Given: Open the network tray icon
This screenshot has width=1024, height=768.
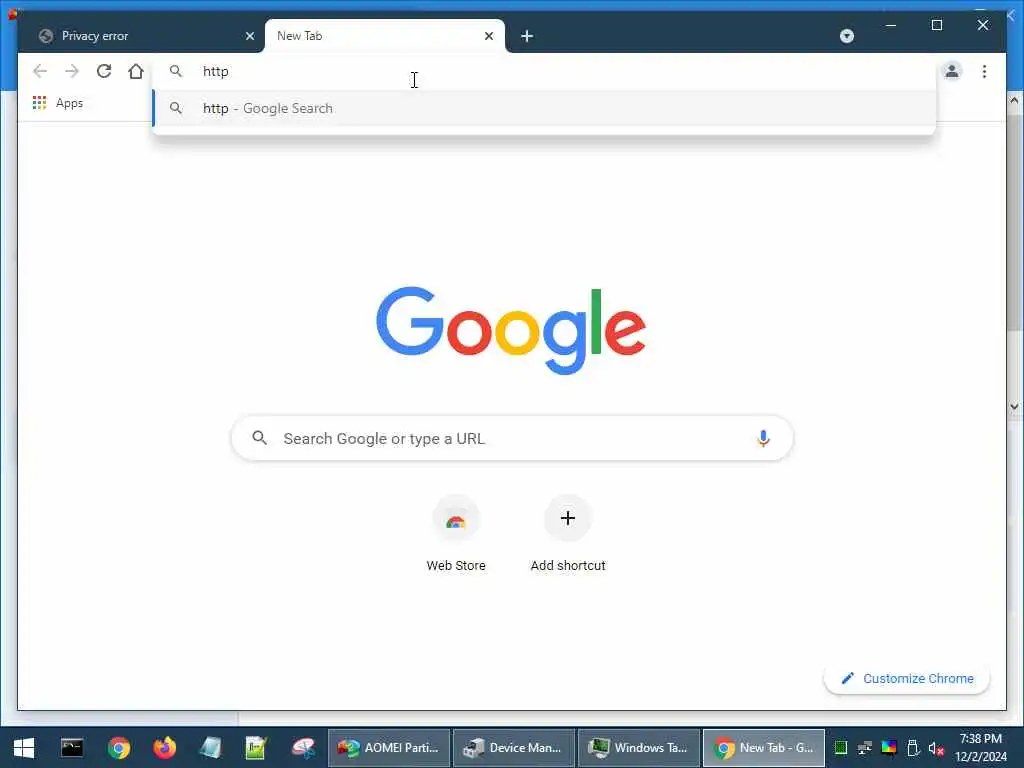Looking at the screenshot, I should click(x=865, y=748).
